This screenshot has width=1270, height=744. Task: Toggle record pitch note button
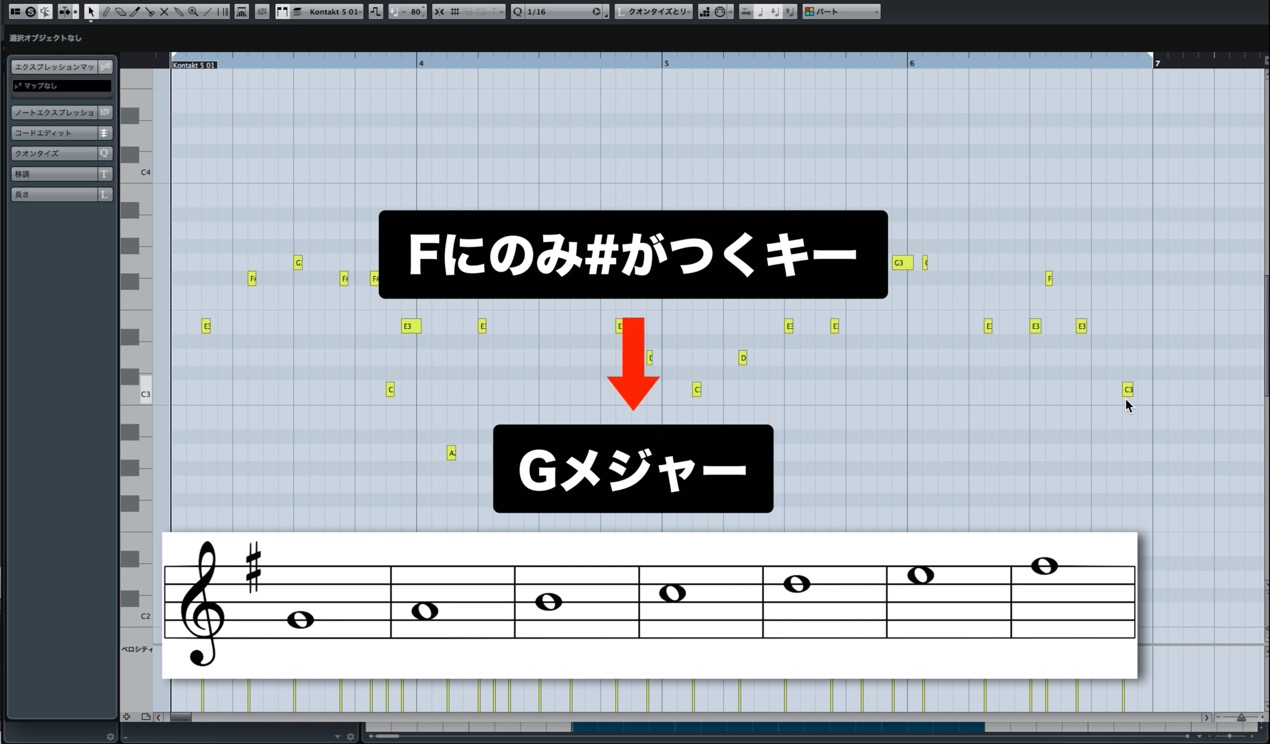pos(760,12)
